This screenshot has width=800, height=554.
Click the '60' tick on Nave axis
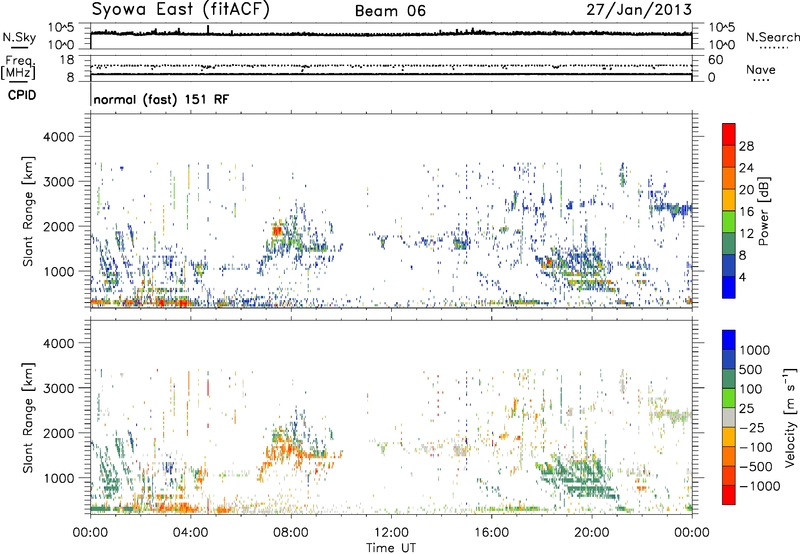(x=715, y=60)
